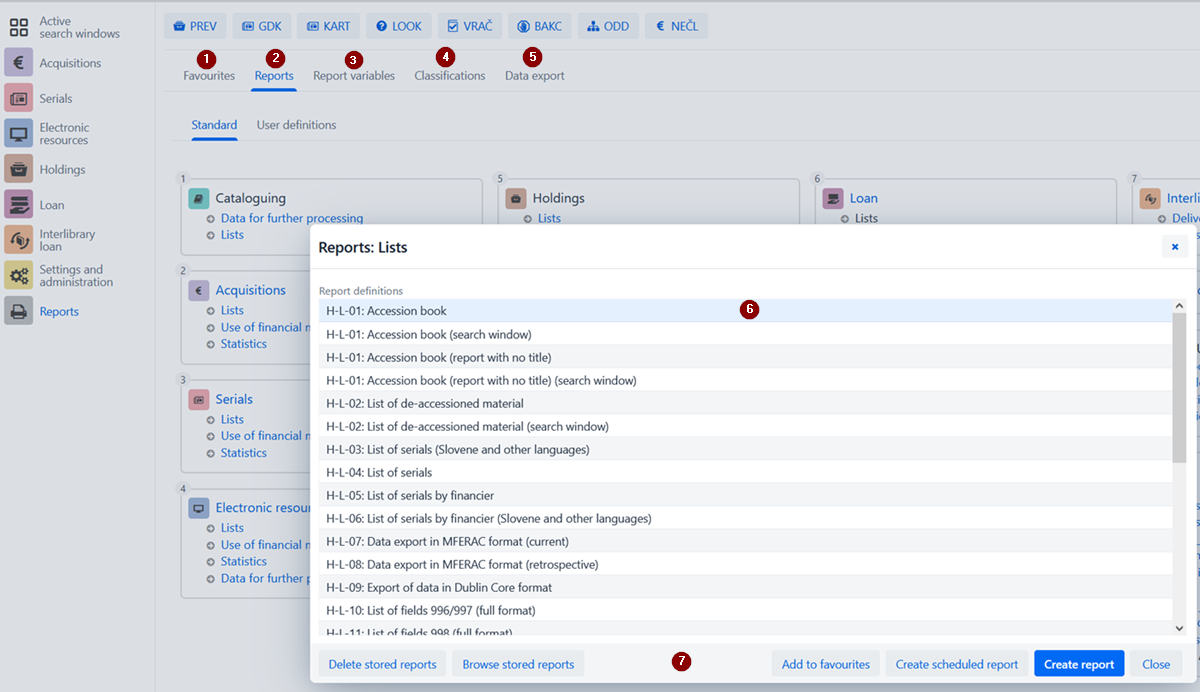Click Browse stored reports button
Screen dimensions: 1200x692
[518, 664]
